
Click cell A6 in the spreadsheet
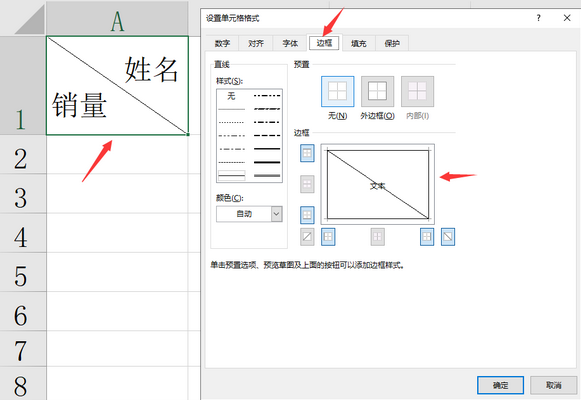click(x=117, y=311)
